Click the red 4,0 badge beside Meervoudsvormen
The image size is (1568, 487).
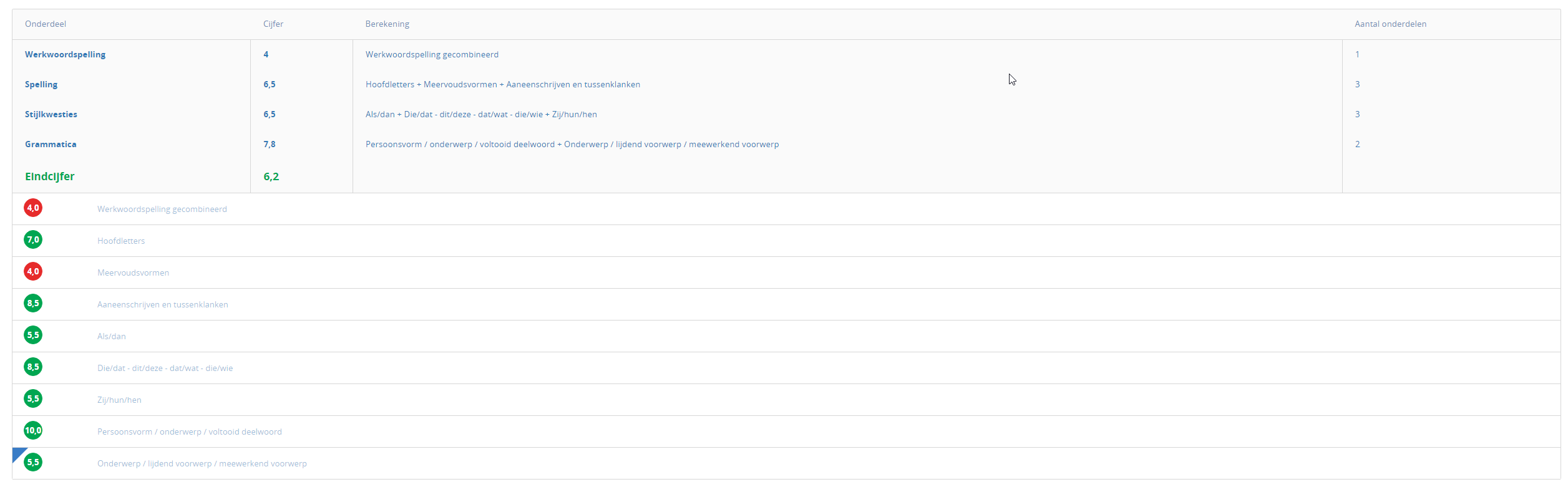point(33,272)
